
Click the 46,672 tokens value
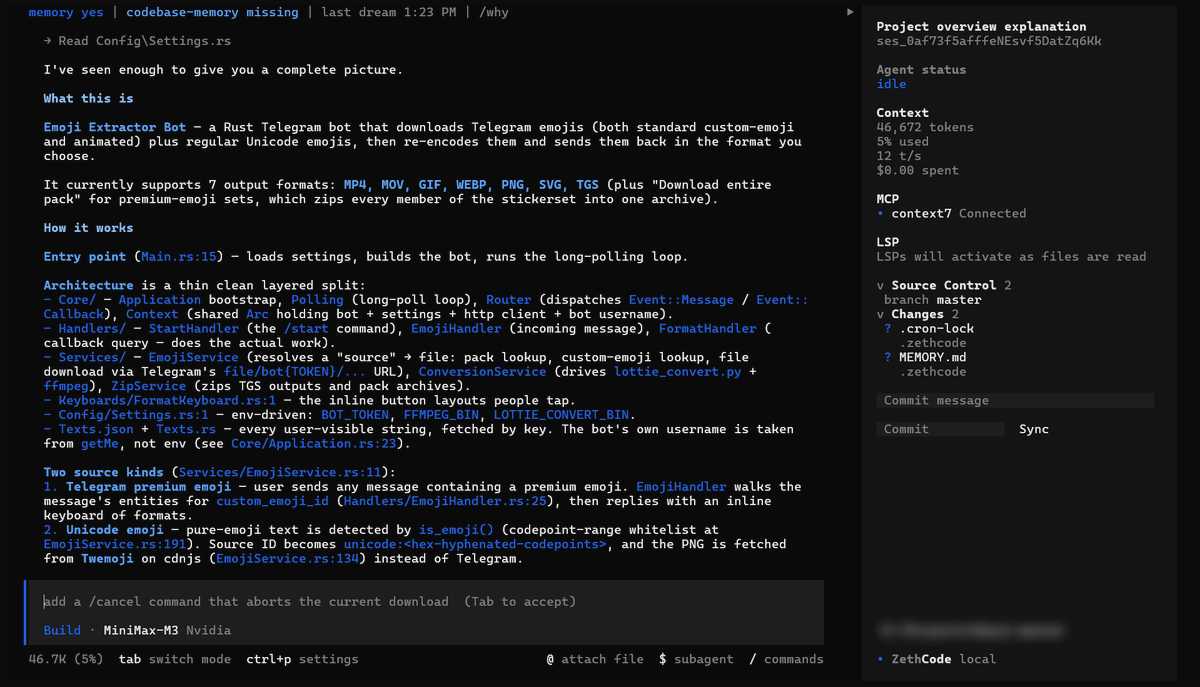click(925, 128)
